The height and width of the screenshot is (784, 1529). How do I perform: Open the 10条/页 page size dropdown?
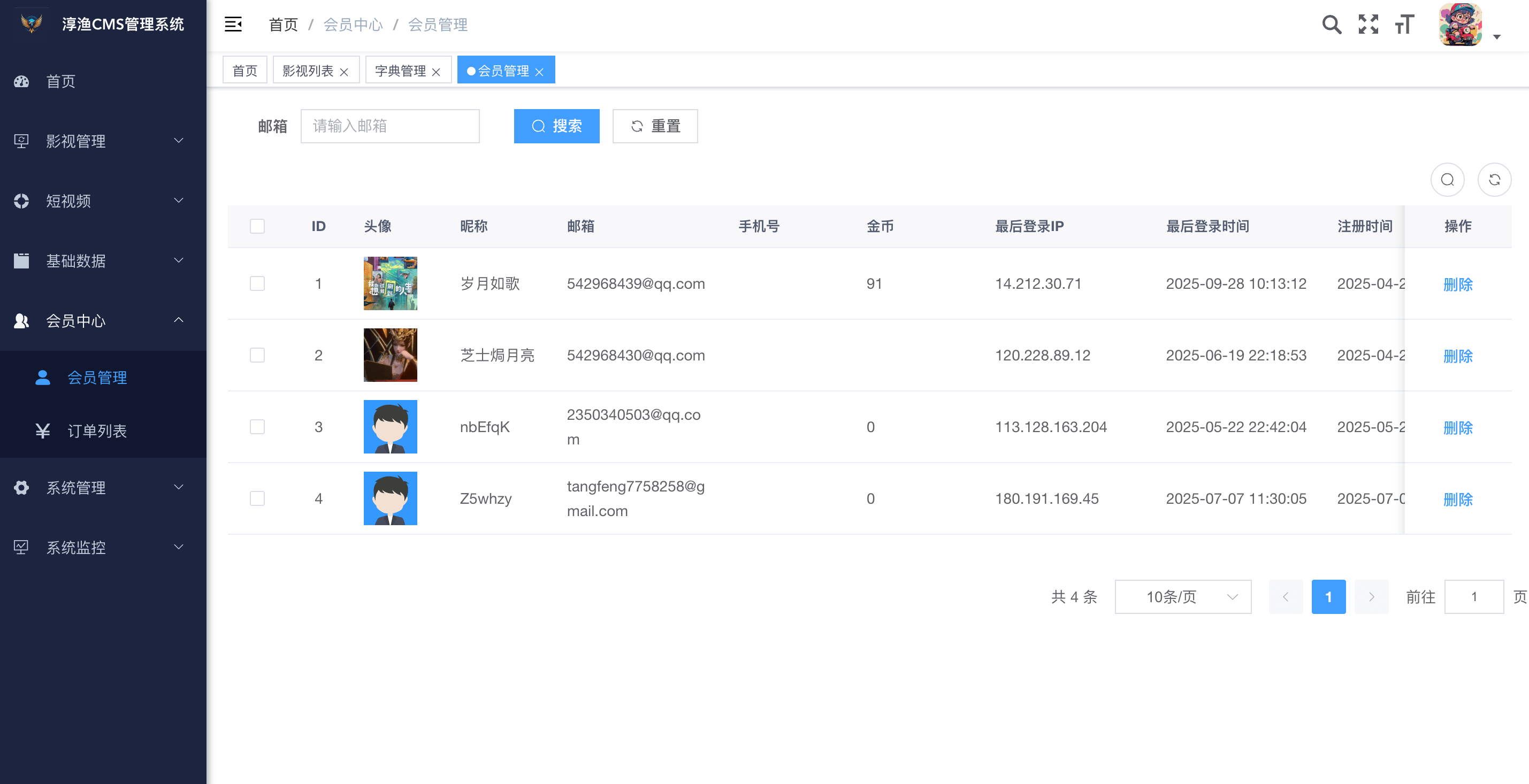tap(1182, 597)
